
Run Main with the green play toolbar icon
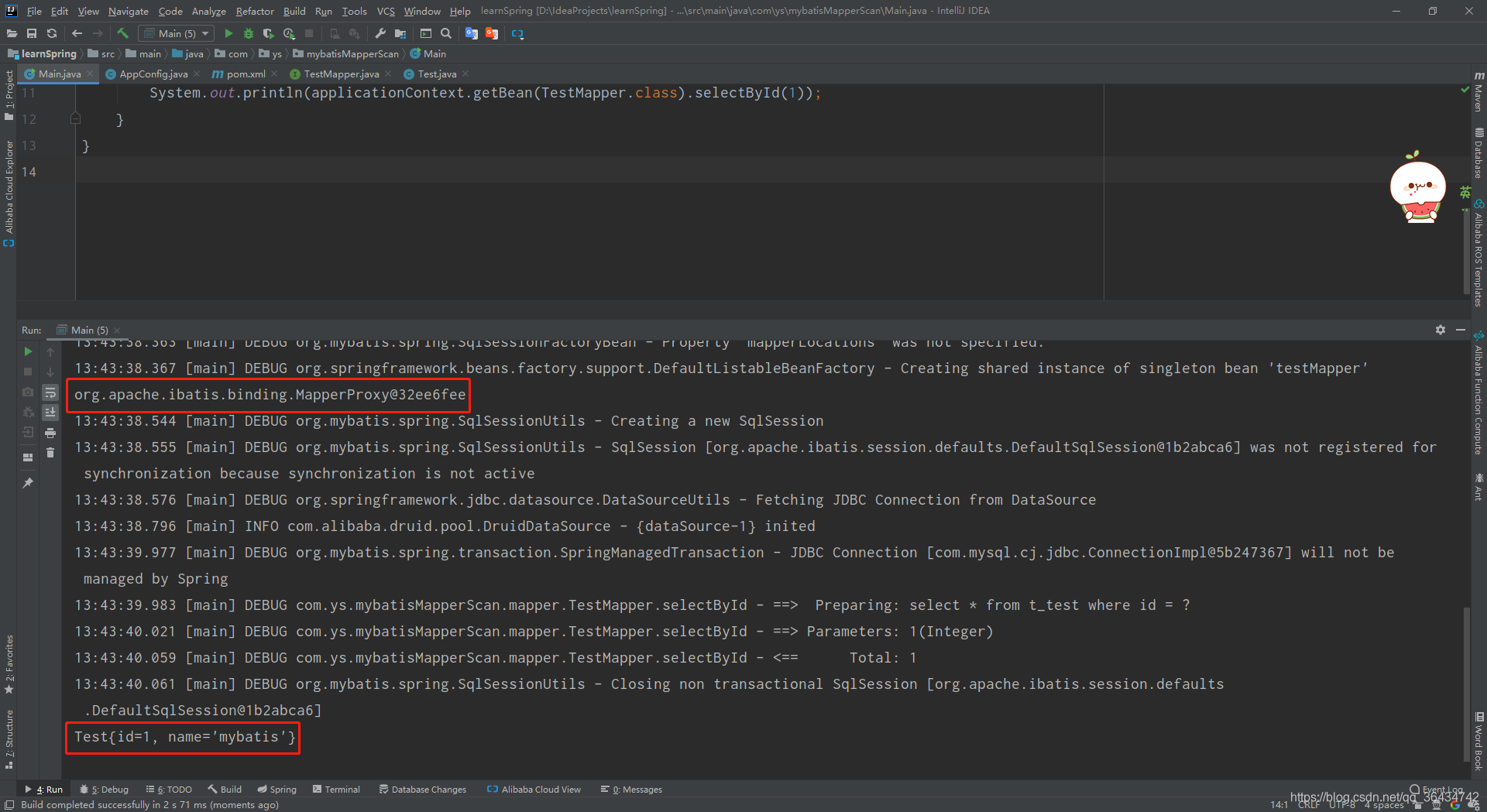tap(228, 33)
